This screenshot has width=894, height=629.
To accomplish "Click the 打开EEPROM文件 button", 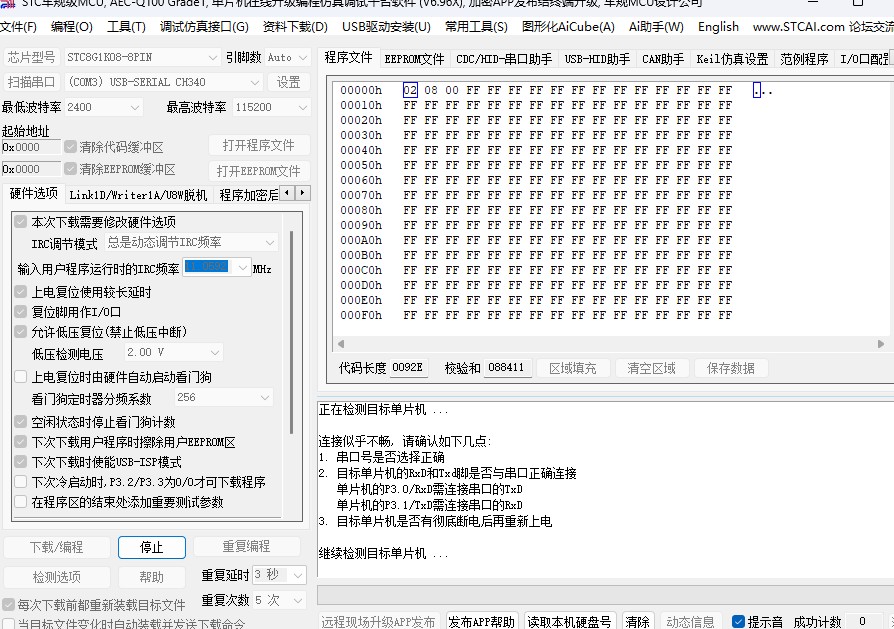I will (x=258, y=171).
